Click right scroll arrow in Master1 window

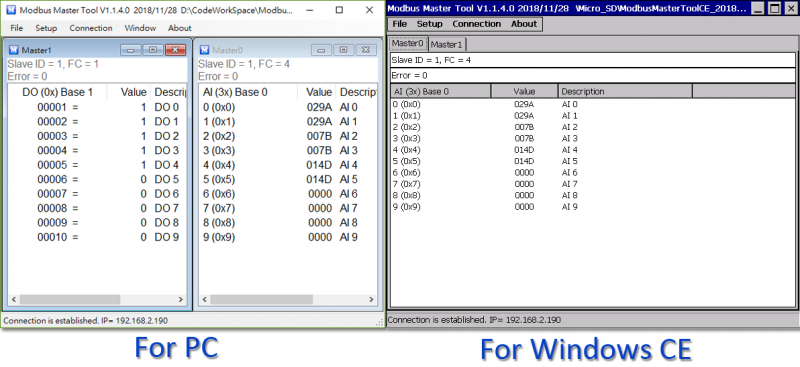181,300
